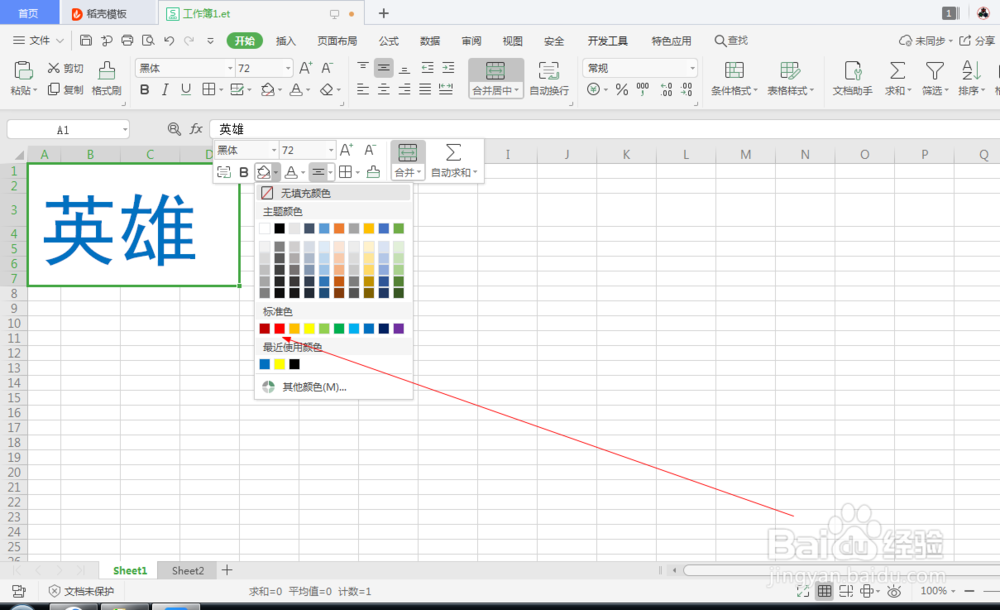The image size is (1000, 610).
Task: Open the Insert (插入) tab
Action: point(286,40)
